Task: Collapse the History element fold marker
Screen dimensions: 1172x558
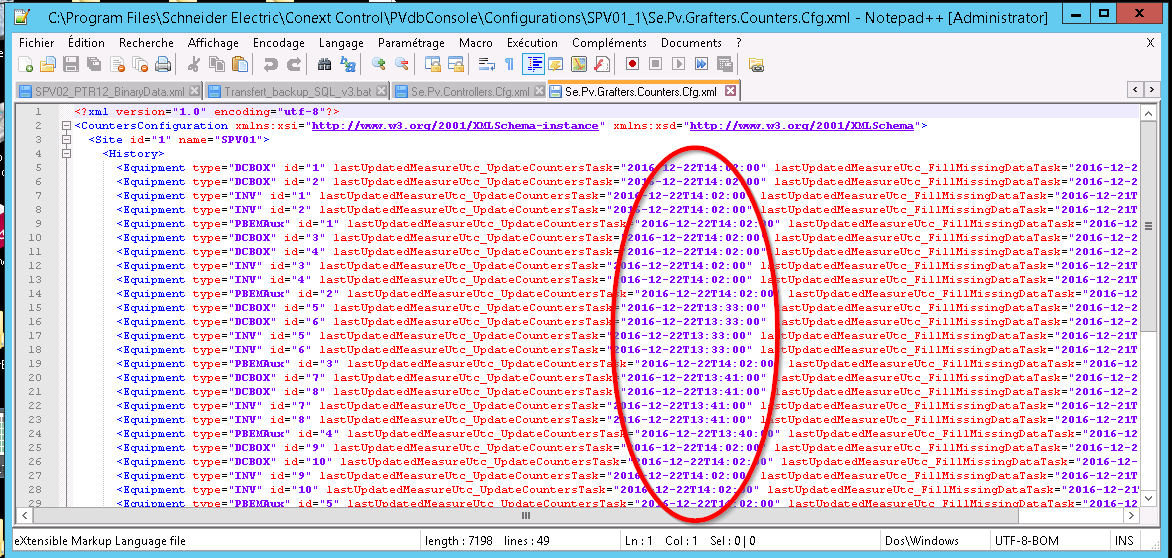Action: pyautogui.click(x=66, y=154)
